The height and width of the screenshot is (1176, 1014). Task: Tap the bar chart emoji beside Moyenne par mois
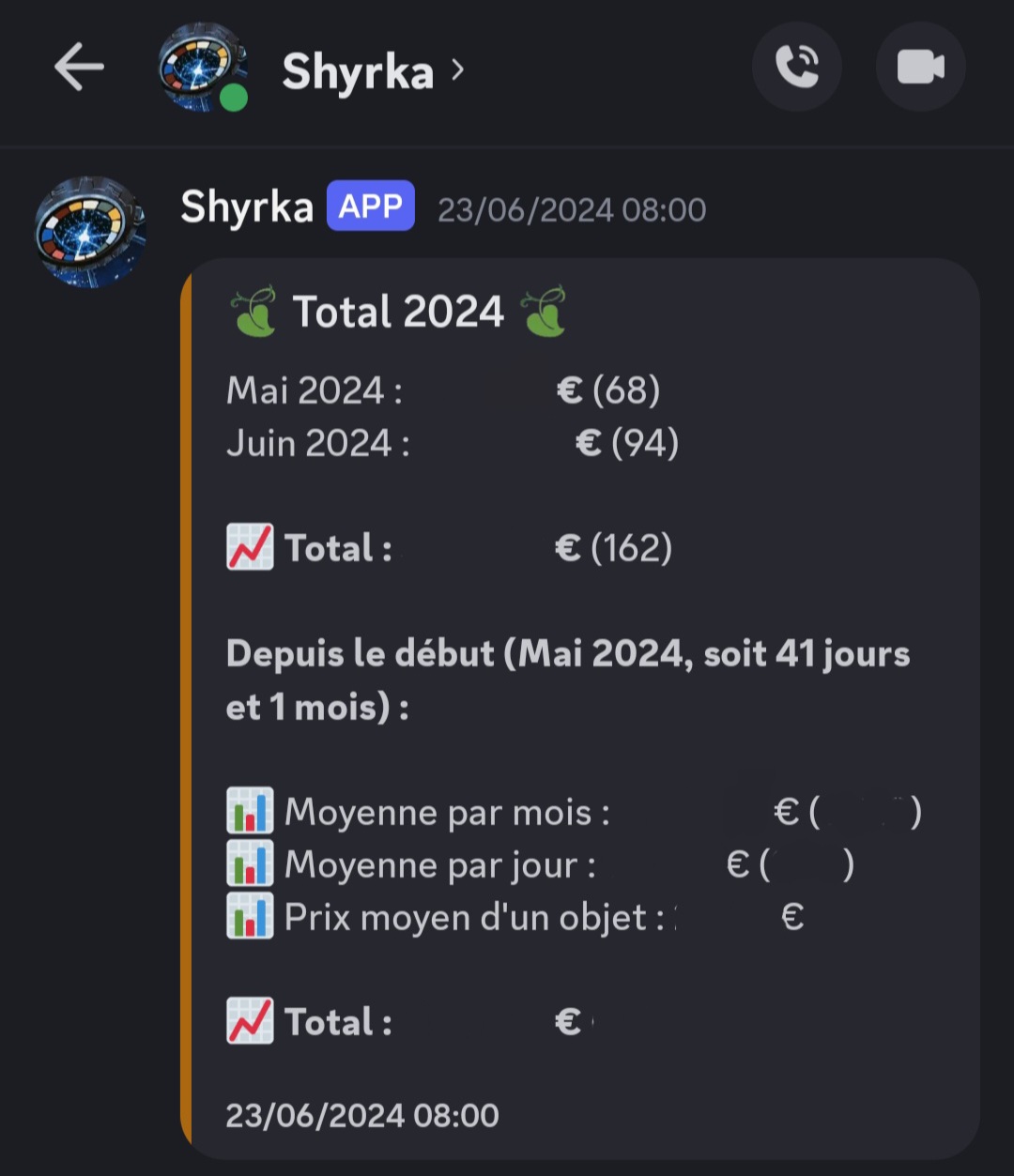tap(250, 812)
